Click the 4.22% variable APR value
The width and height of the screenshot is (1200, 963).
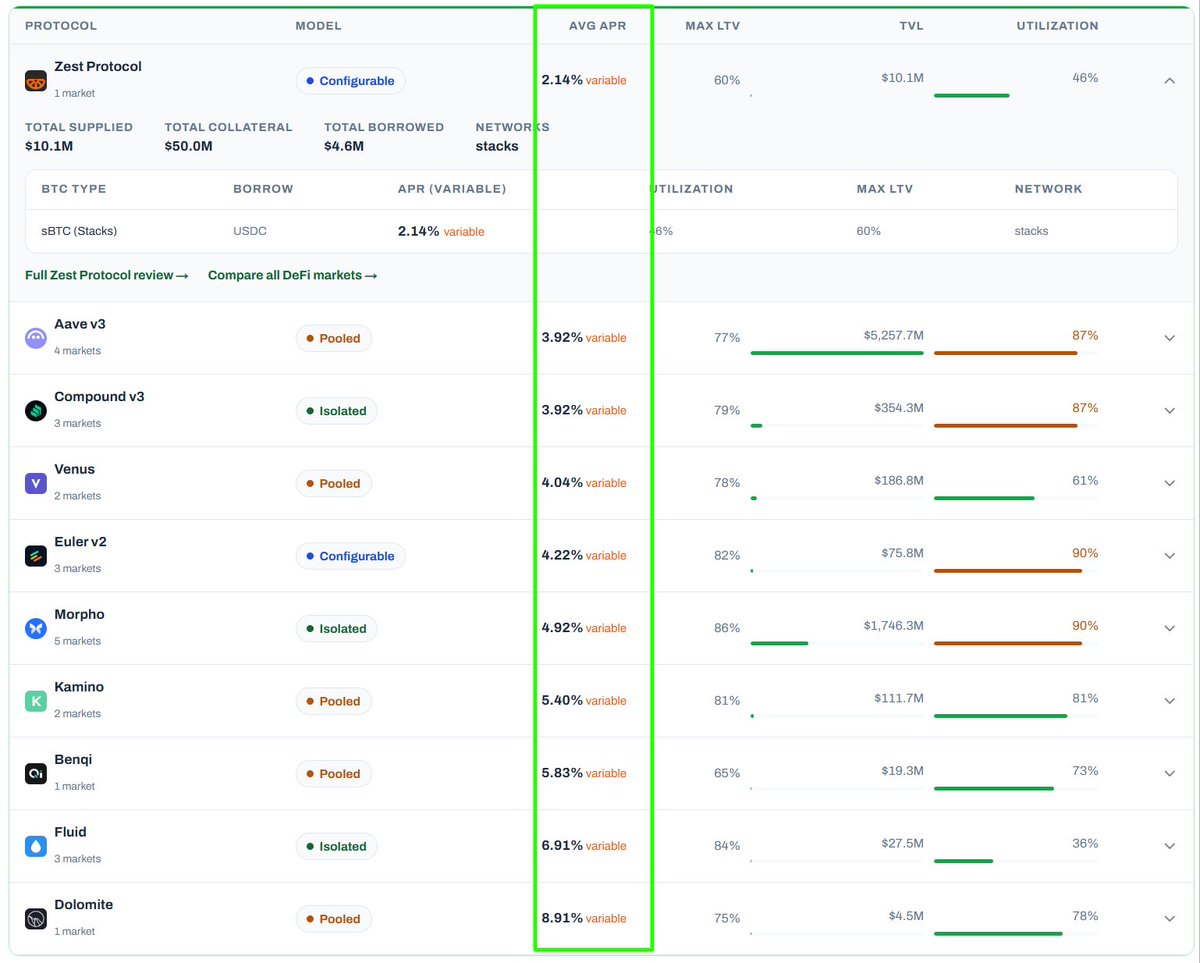point(584,555)
